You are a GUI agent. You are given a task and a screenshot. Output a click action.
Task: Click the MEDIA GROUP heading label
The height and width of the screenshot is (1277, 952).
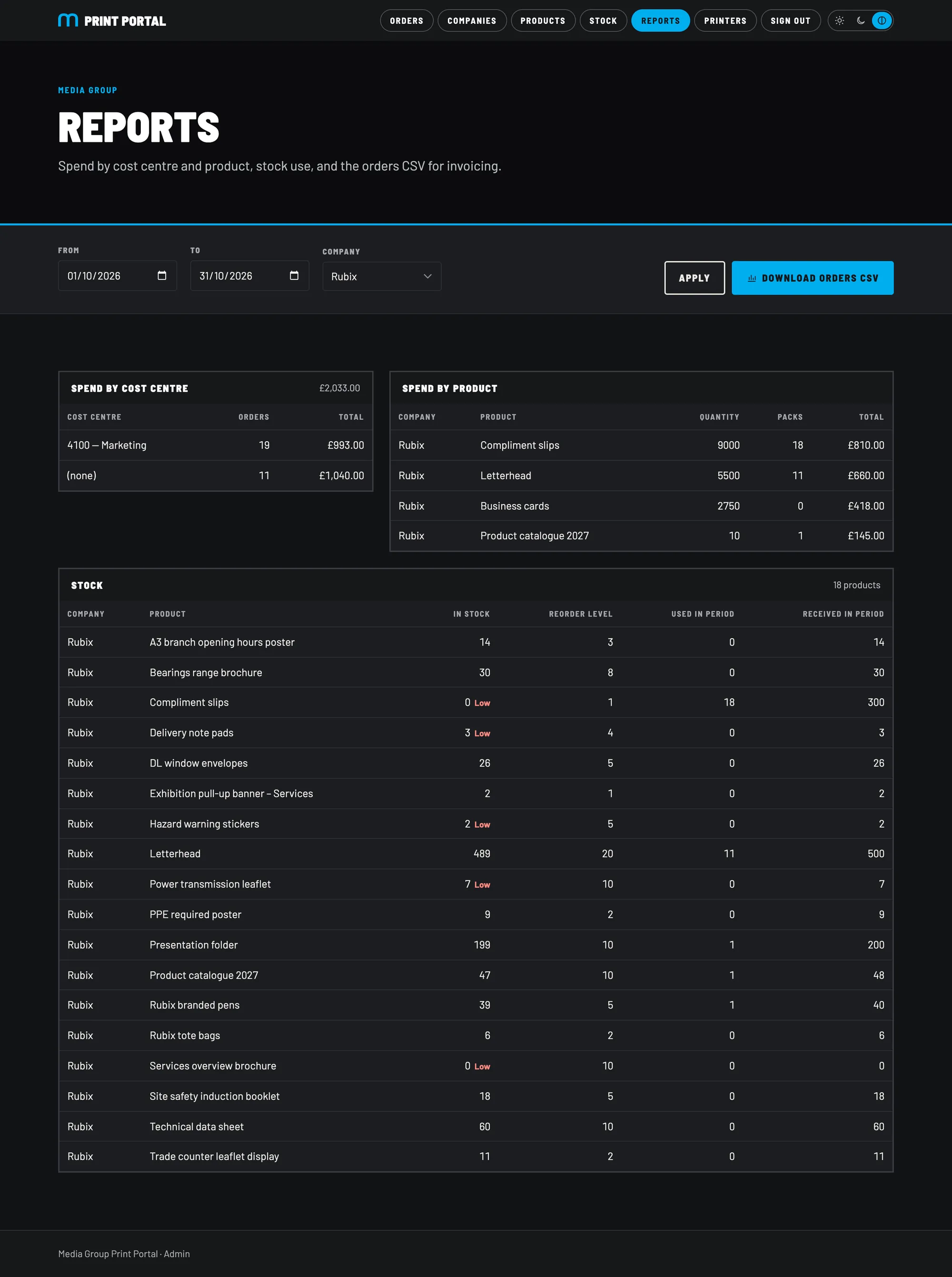point(88,90)
